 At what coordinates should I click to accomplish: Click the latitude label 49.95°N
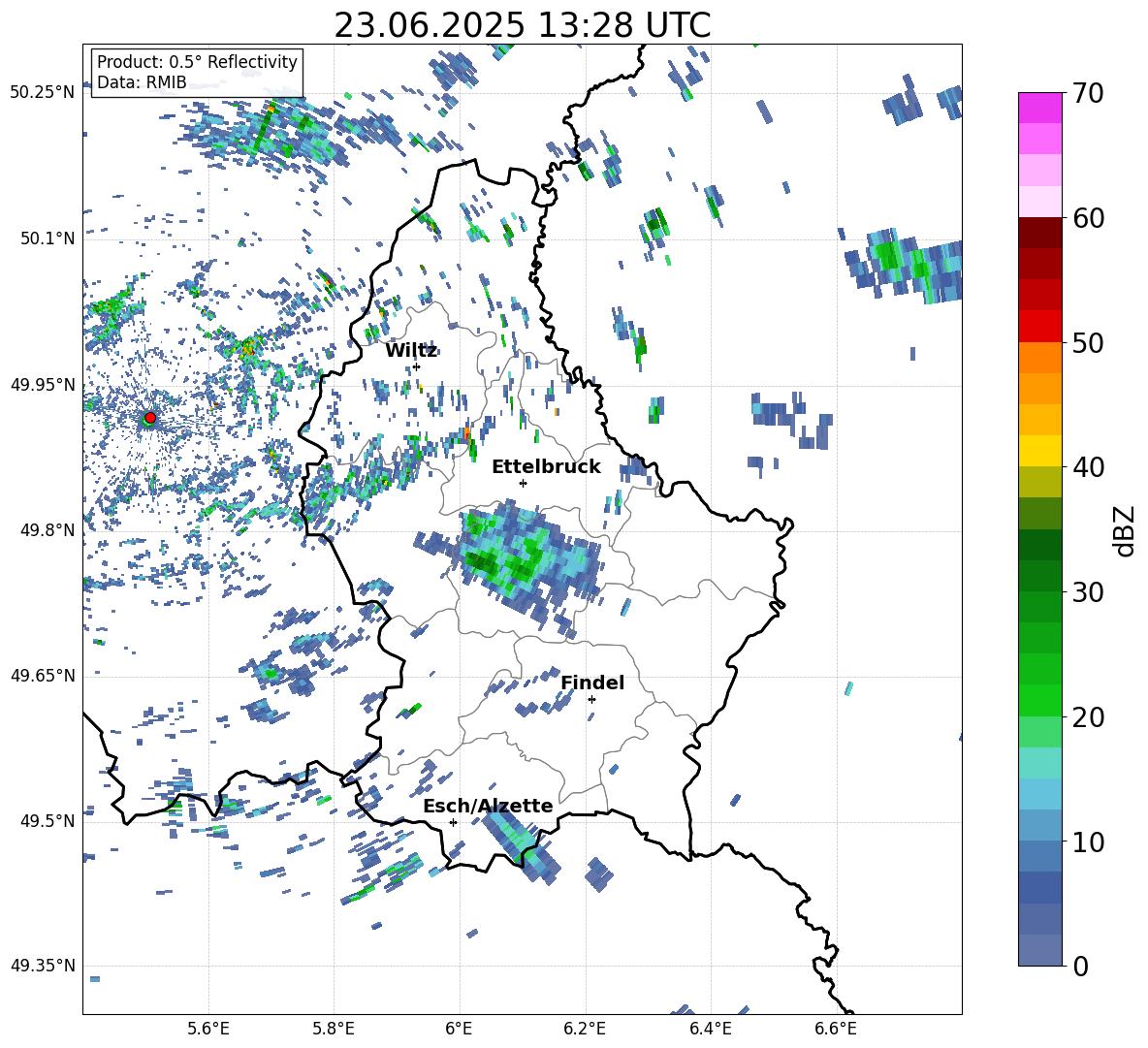[43, 384]
